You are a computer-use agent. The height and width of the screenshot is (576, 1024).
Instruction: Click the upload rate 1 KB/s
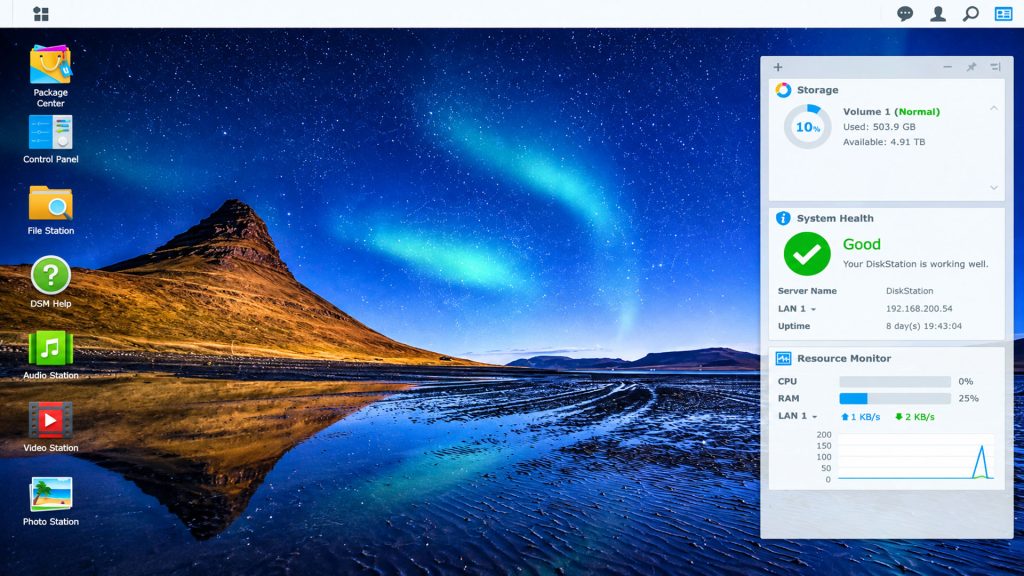(860, 417)
